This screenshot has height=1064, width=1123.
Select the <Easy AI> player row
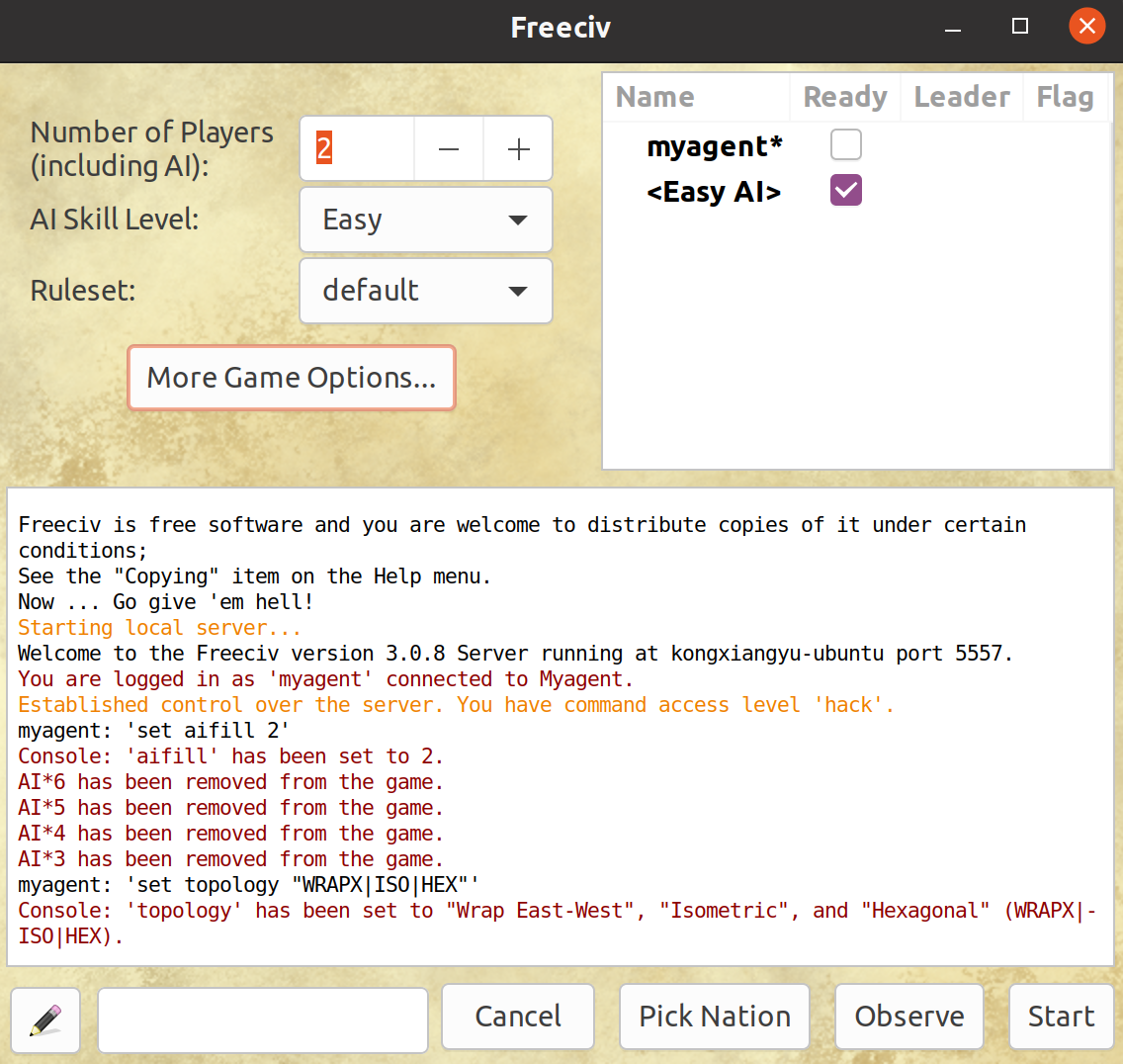(857, 191)
